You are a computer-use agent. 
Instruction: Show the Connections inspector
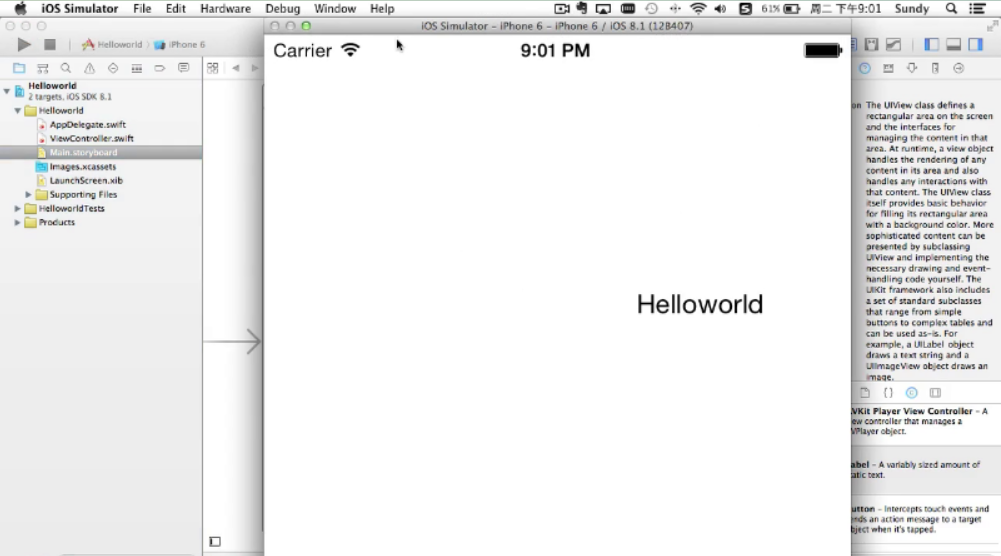point(958,68)
